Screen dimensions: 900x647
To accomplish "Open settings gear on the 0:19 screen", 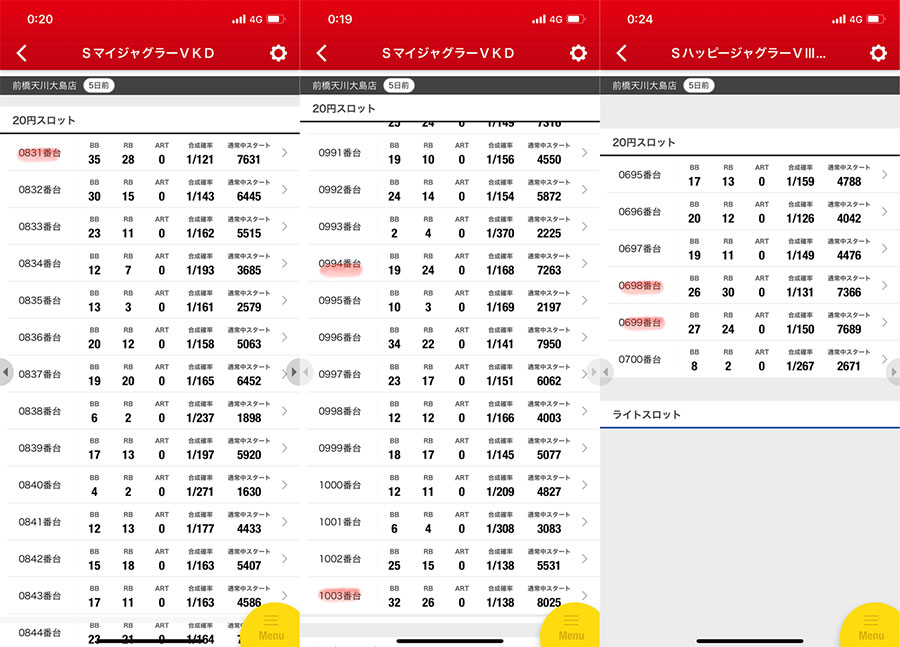I will pyautogui.click(x=578, y=54).
